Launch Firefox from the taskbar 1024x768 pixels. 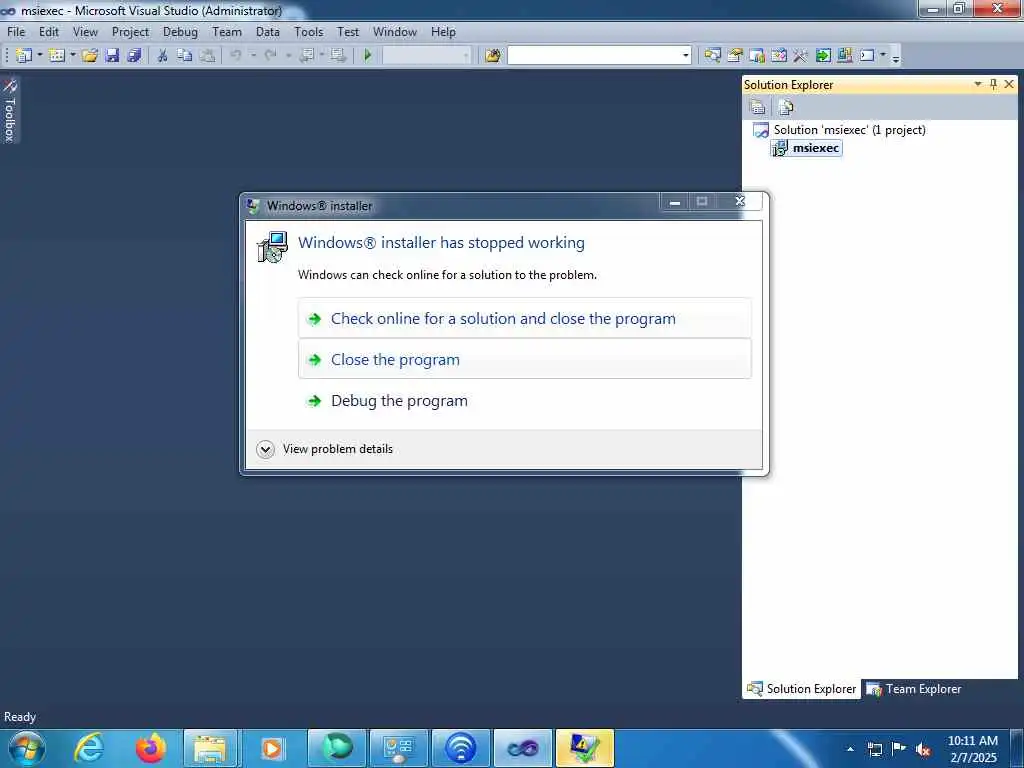(151, 748)
